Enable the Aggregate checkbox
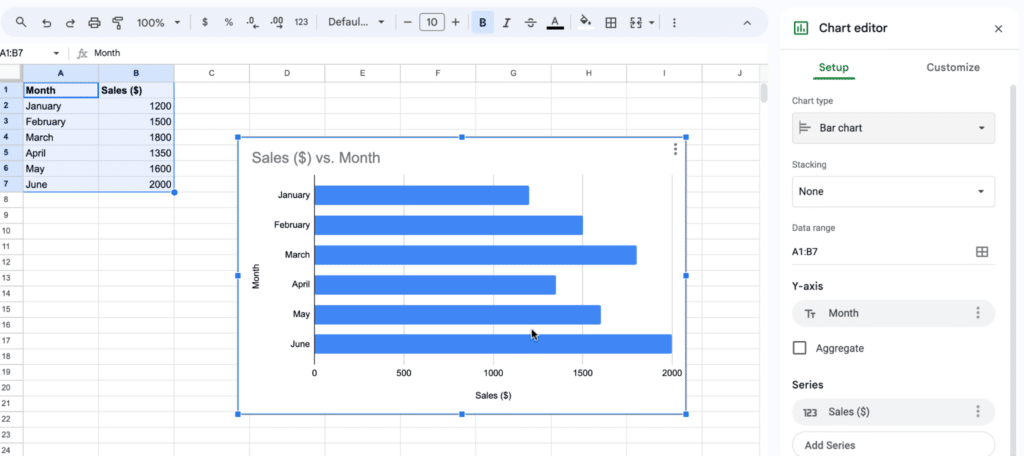The width and height of the screenshot is (1024, 457). click(x=799, y=348)
